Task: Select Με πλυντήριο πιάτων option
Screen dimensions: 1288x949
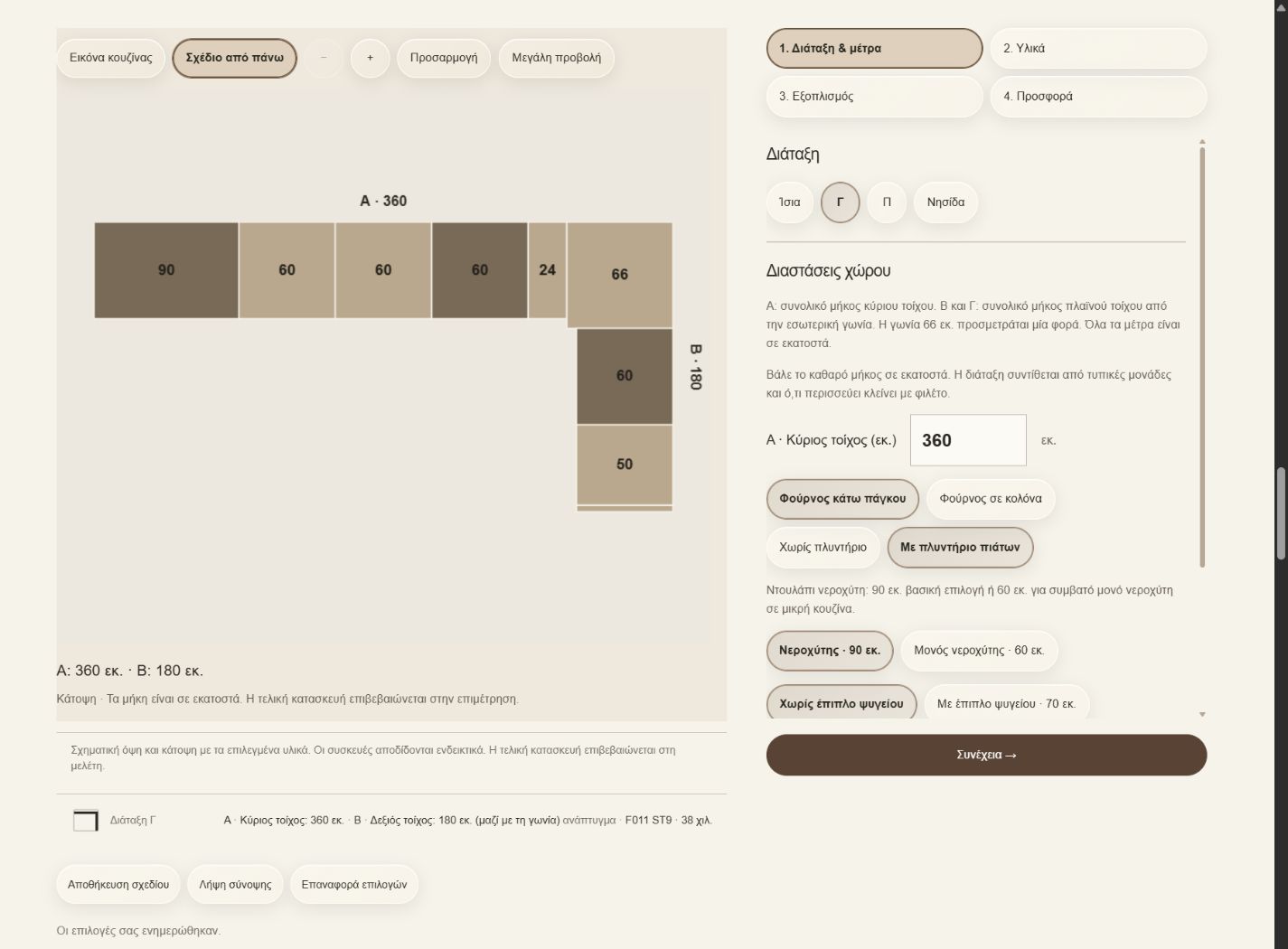Action: pos(960,548)
